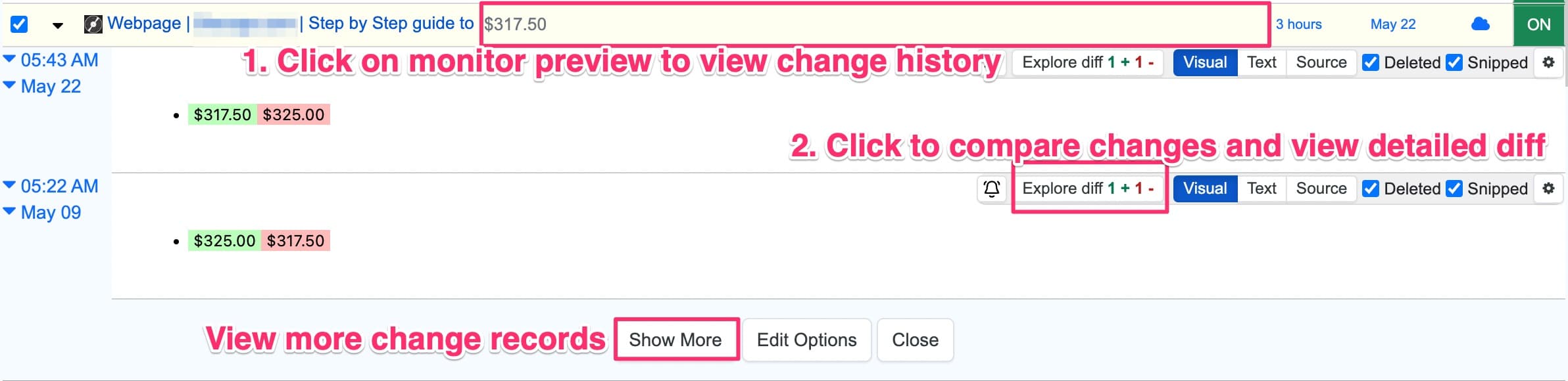Click Explore diff on the 05:22 AM entry

point(1088,189)
